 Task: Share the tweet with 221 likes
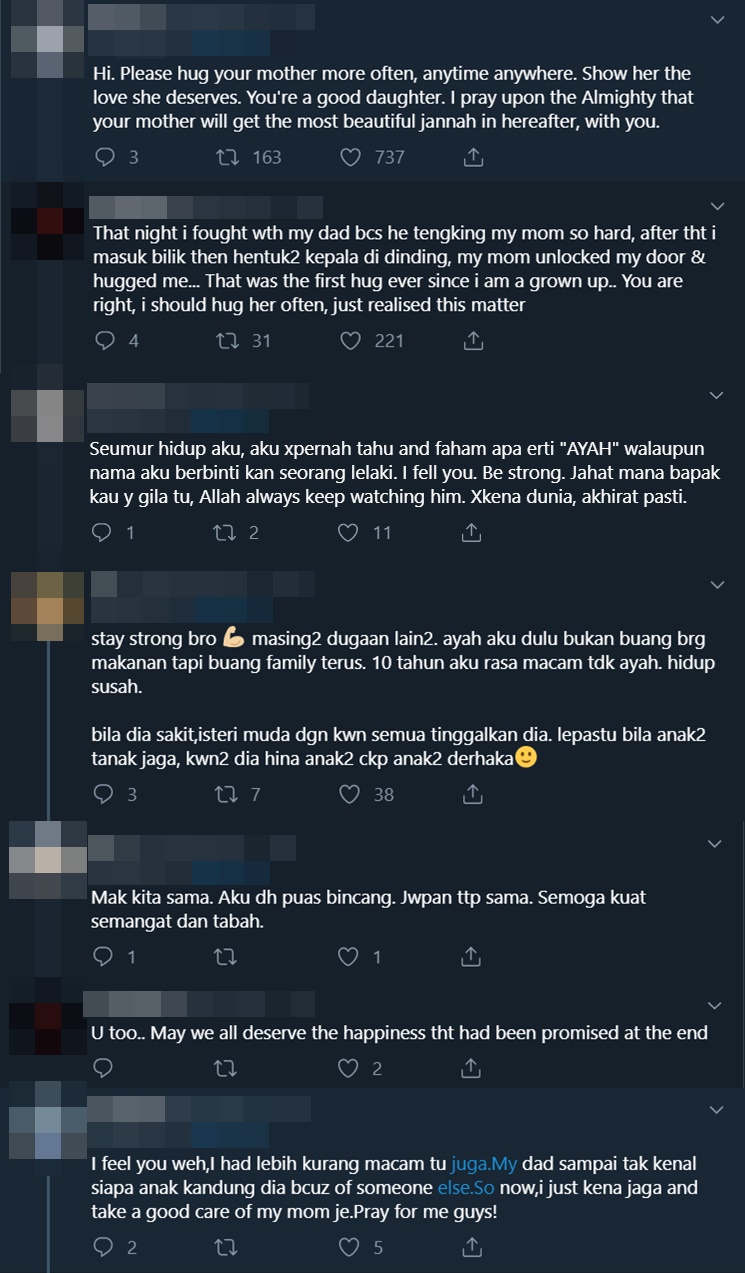coord(474,341)
